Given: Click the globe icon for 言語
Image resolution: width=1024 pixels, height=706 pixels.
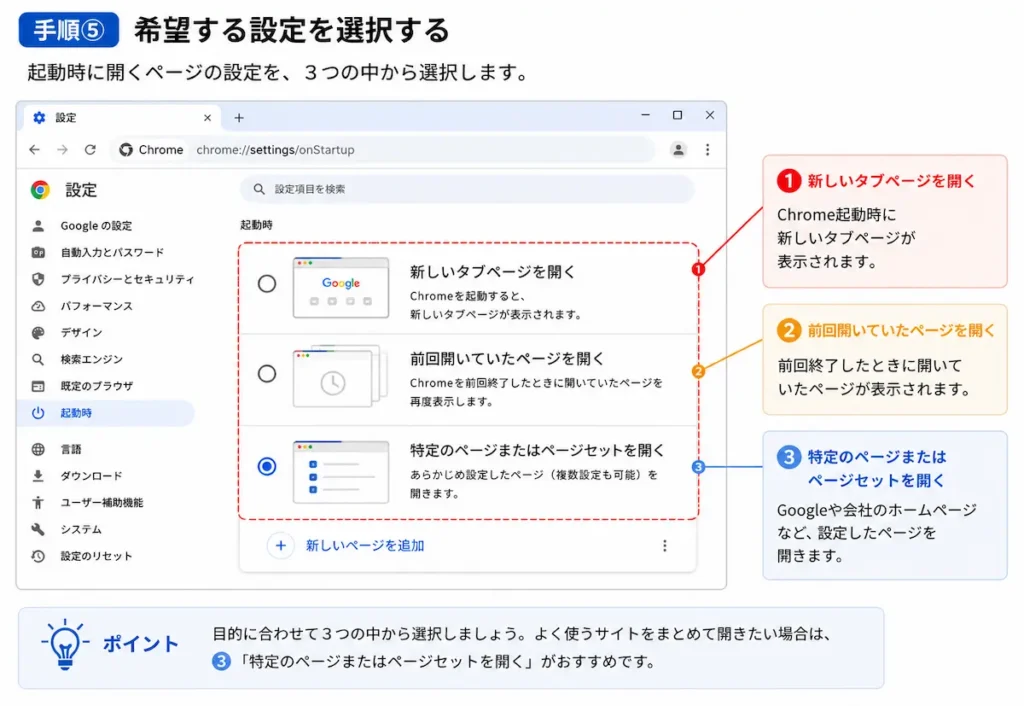Looking at the screenshot, I should coord(39,449).
